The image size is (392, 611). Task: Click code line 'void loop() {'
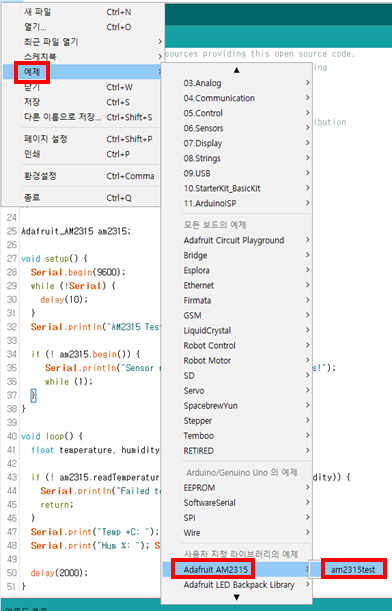click(52, 436)
